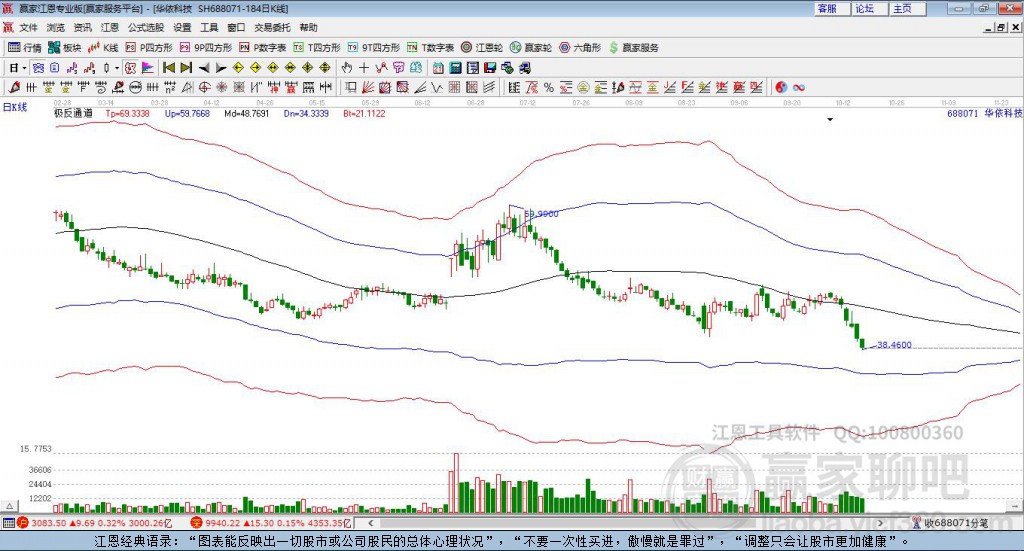Select the red pencil drawing tool

[x=14, y=87]
